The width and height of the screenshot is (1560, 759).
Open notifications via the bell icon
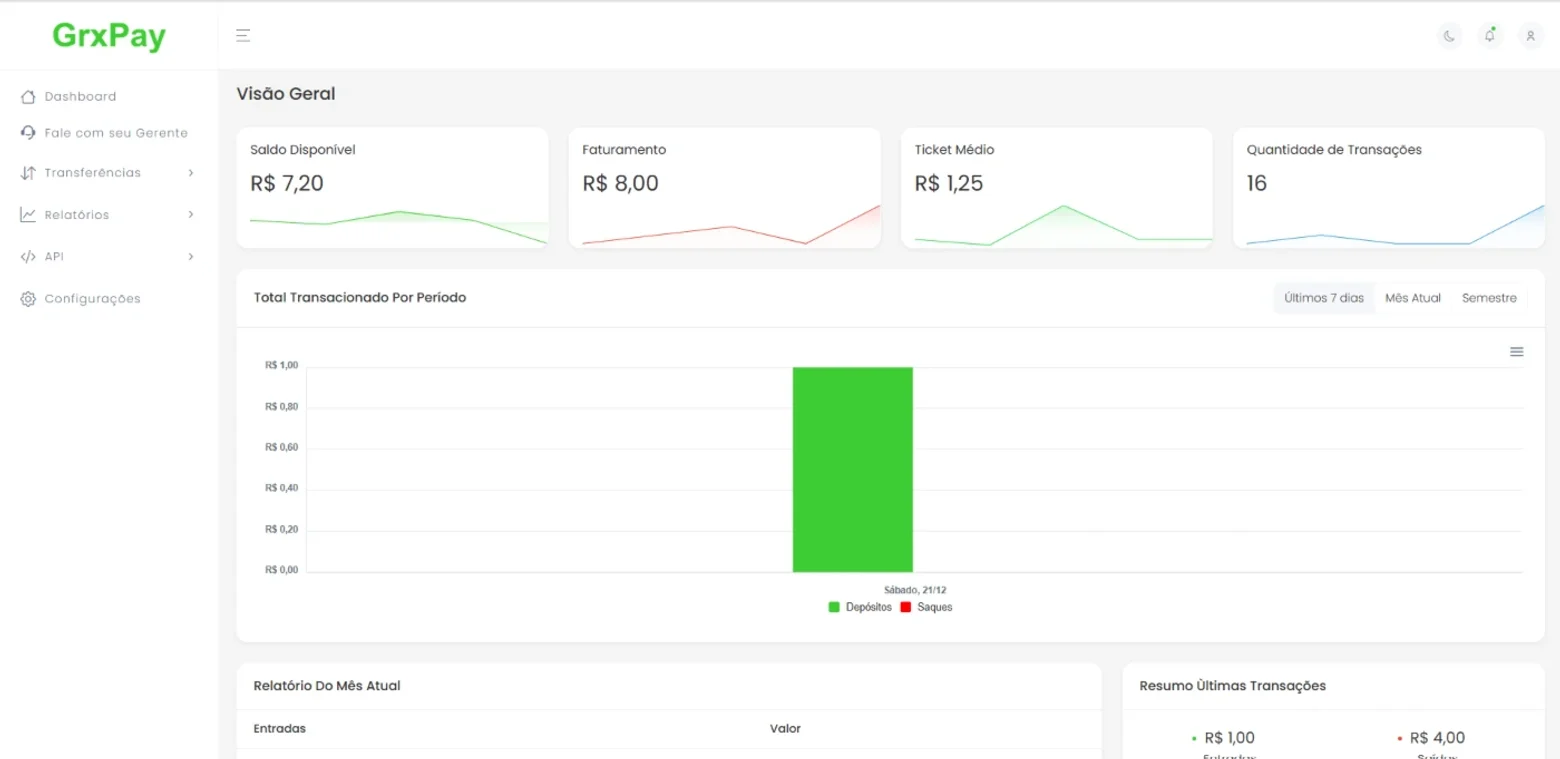click(x=1490, y=36)
